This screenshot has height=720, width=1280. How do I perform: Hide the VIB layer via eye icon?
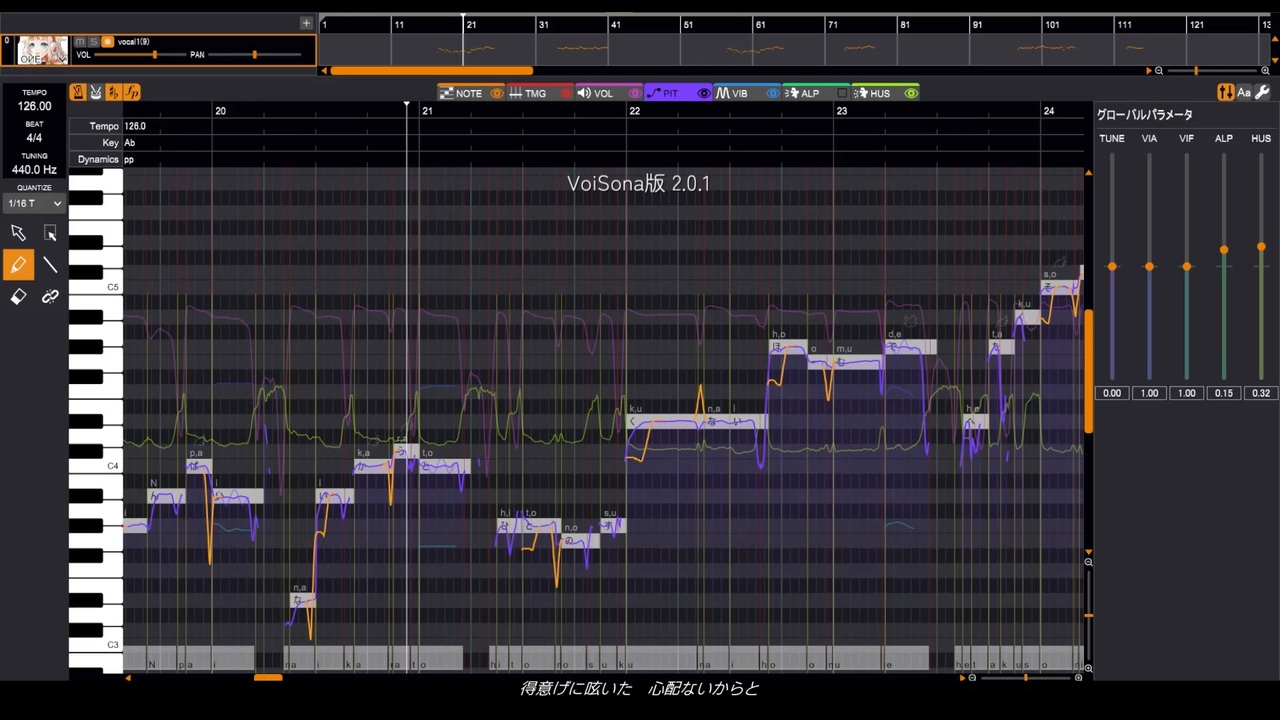(x=773, y=93)
